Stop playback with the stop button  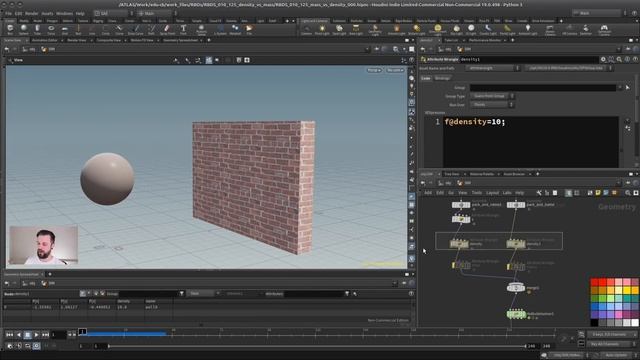pos(27,335)
